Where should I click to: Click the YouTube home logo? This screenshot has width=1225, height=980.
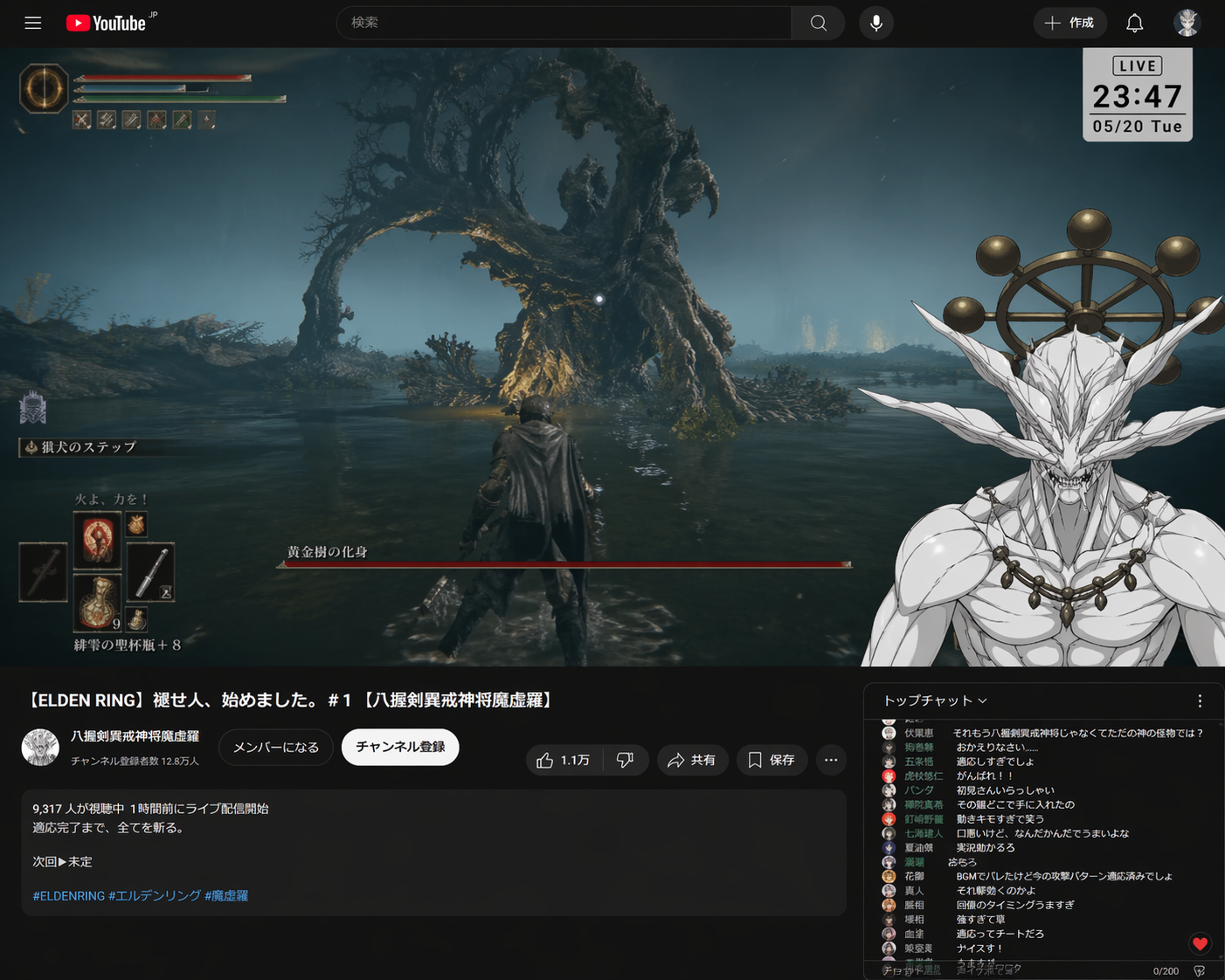(x=106, y=23)
